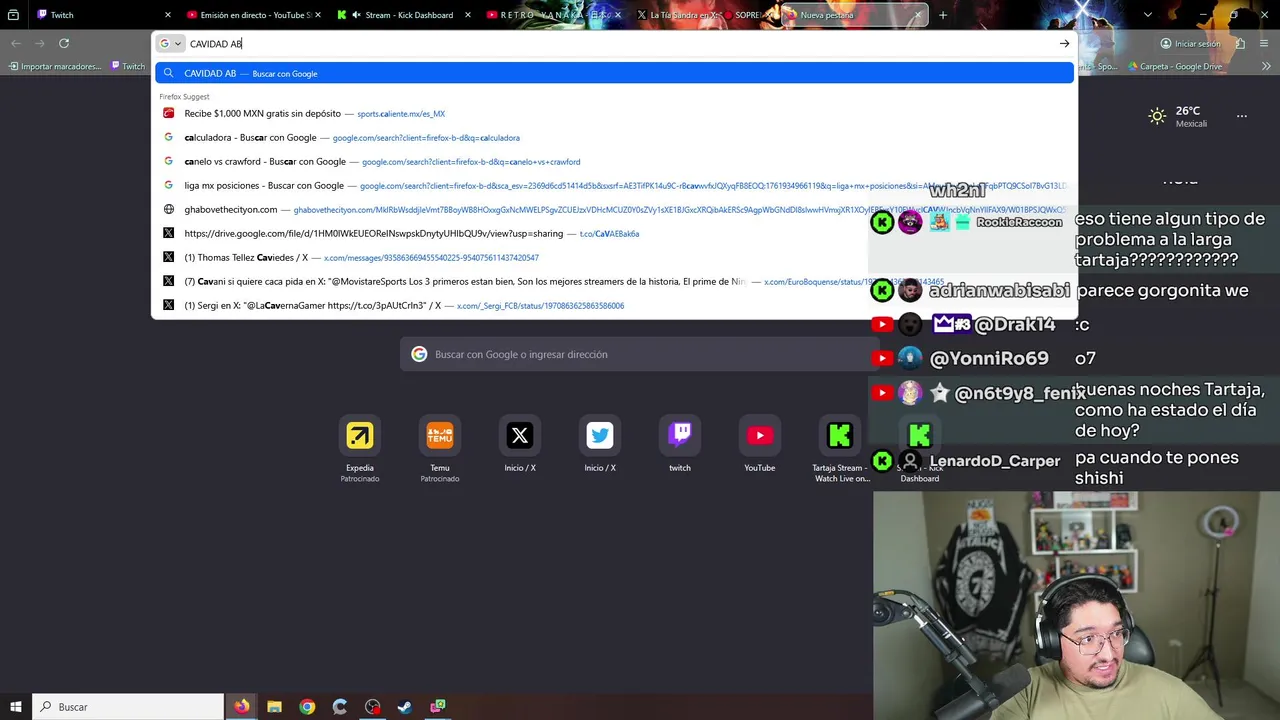Image resolution: width=1280 pixels, height=720 pixels.
Task: Open OBS Studio from the taskbar
Action: coord(373,706)
